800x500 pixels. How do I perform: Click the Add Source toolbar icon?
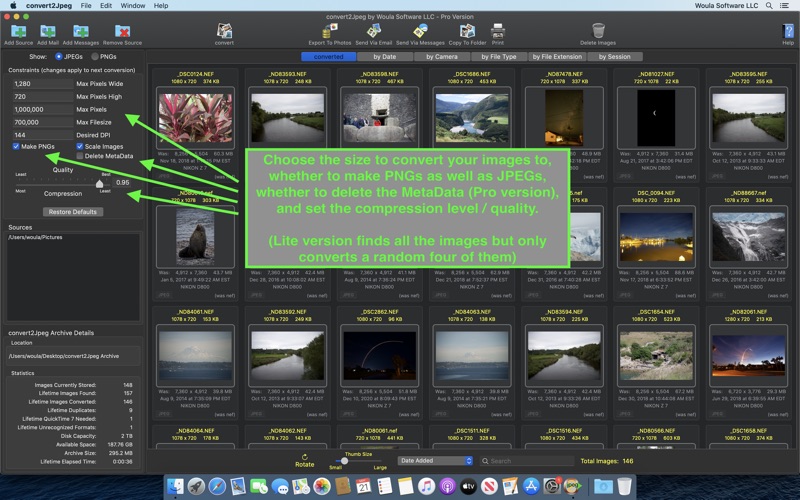(x=18, y=32)
